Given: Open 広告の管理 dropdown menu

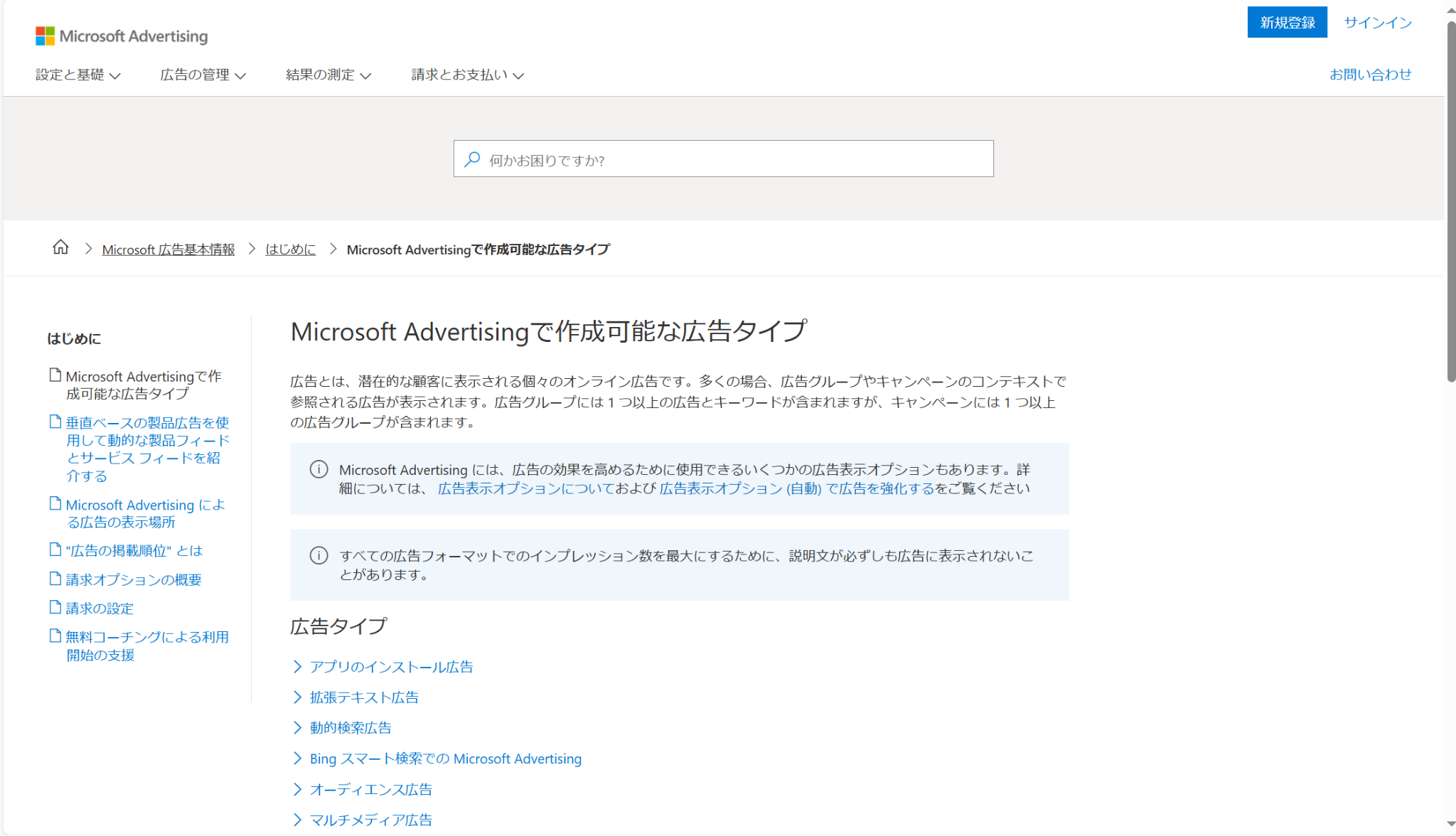Looking at the screenshot, I should [x=203, y=75].
